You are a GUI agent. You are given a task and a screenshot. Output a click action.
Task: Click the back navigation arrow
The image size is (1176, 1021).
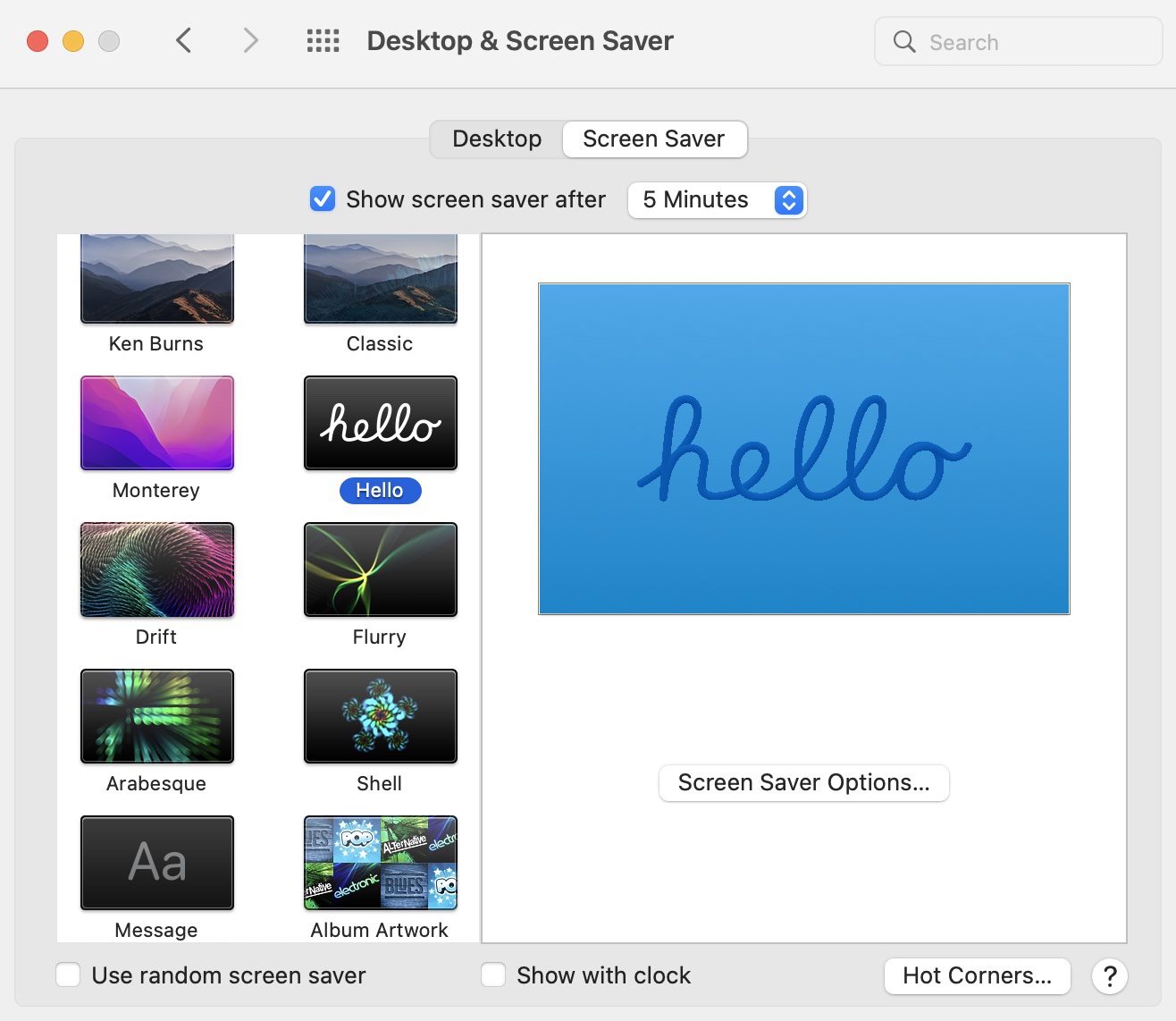tap(184, 41)
